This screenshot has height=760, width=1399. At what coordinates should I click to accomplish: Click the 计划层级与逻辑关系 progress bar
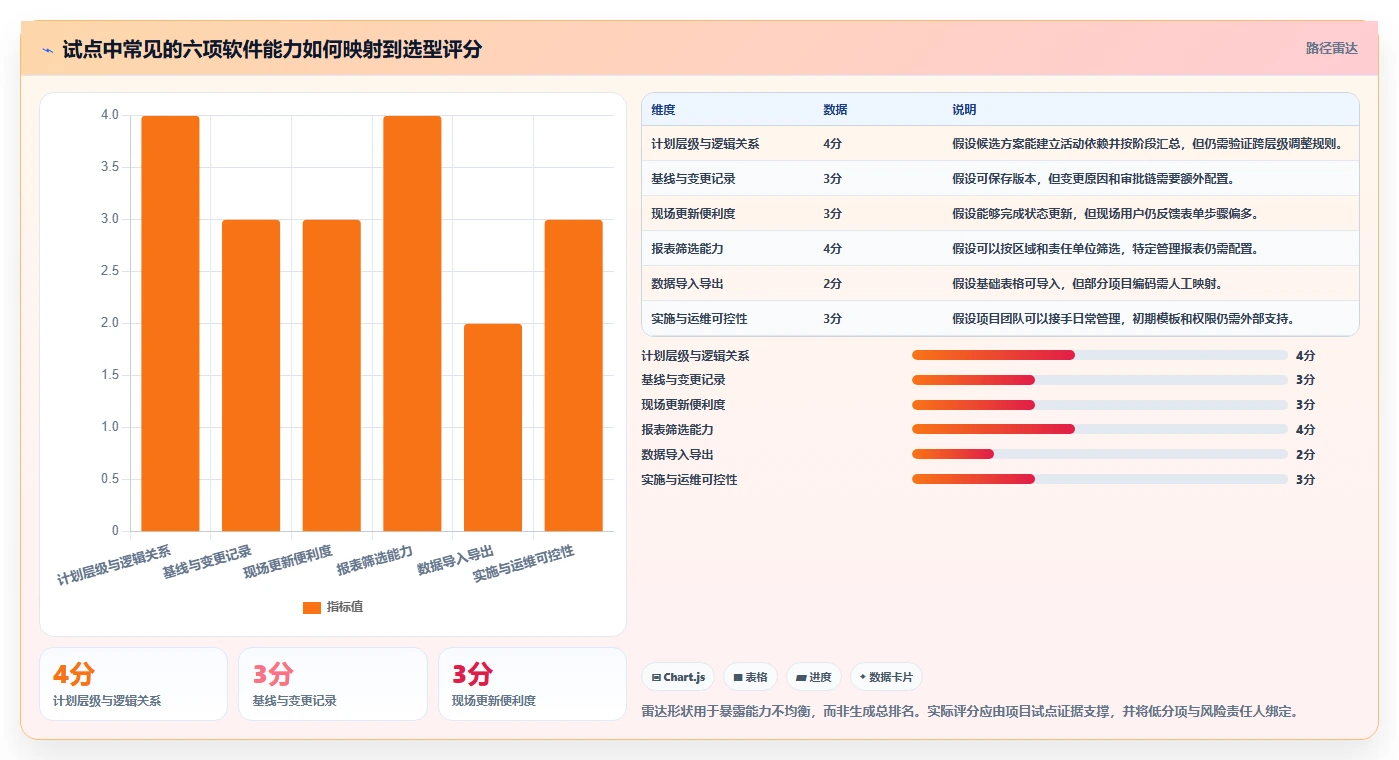[1100, 355]
